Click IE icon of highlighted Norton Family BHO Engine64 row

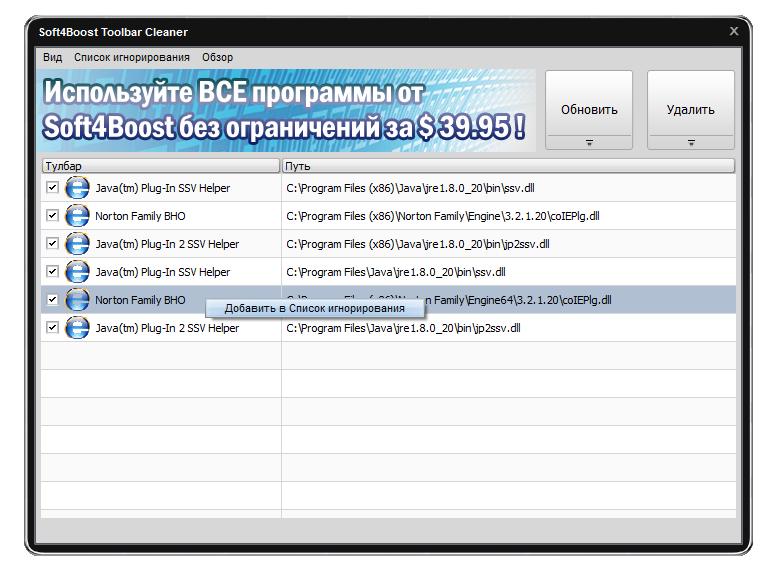click(77, 300)
